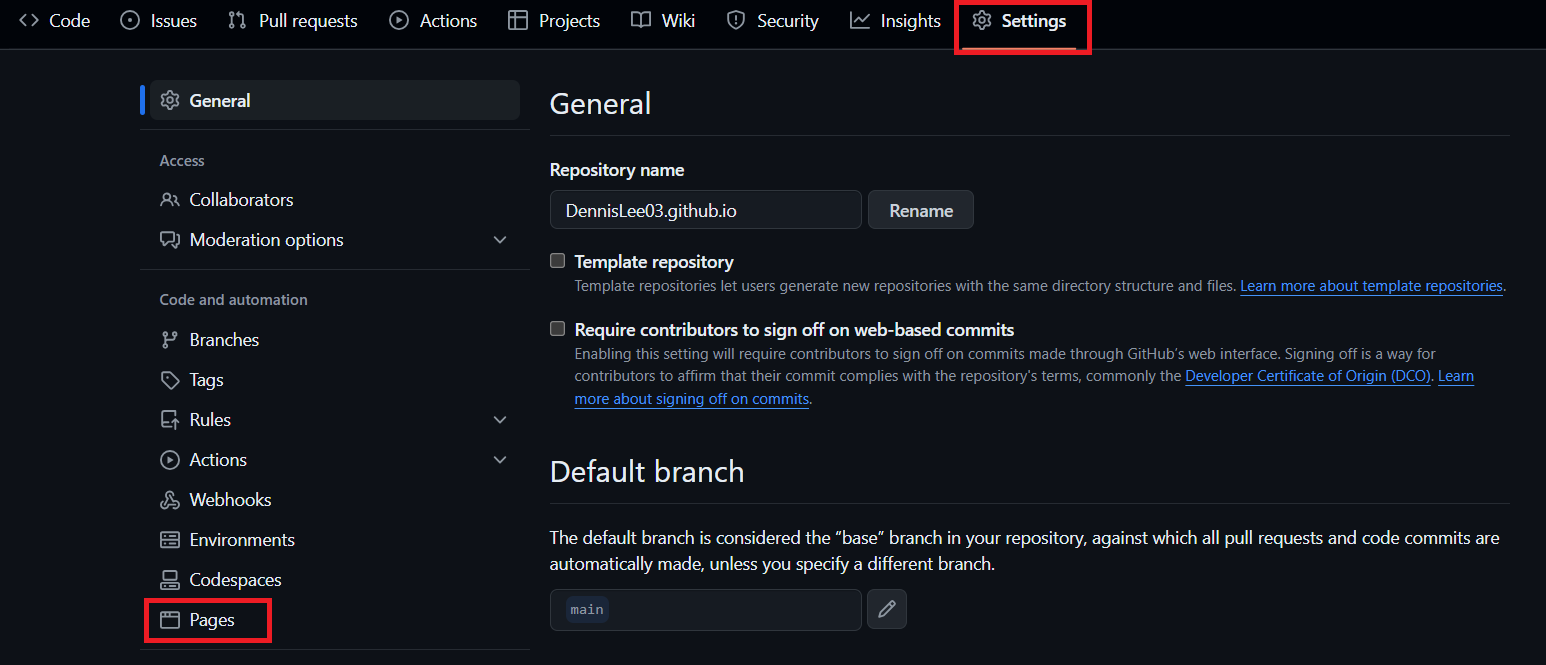Open the Security tab
The image size is (1546, 665).
coord(772,21)
